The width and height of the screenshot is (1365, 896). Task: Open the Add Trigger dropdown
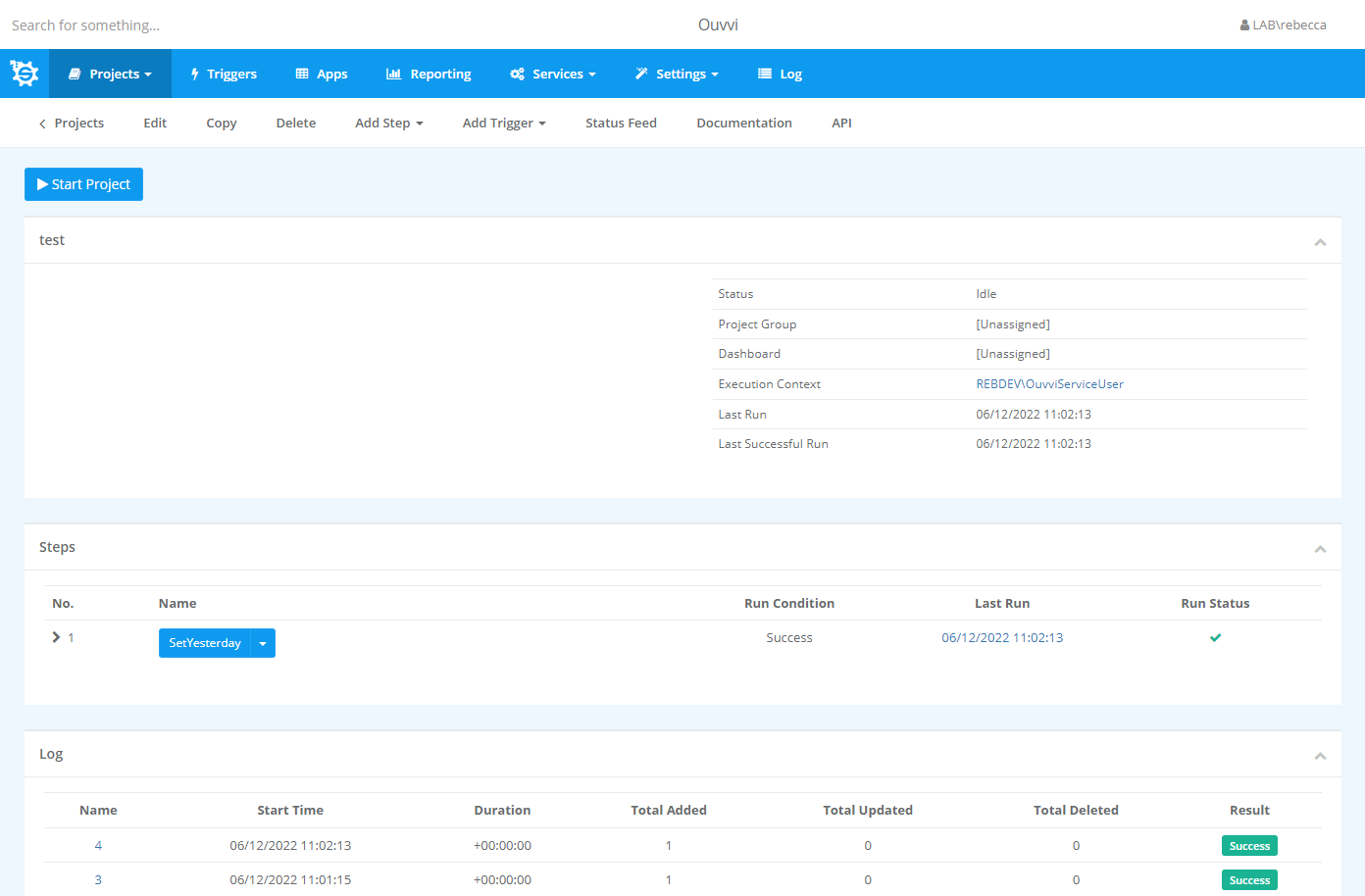coord(504,123)
